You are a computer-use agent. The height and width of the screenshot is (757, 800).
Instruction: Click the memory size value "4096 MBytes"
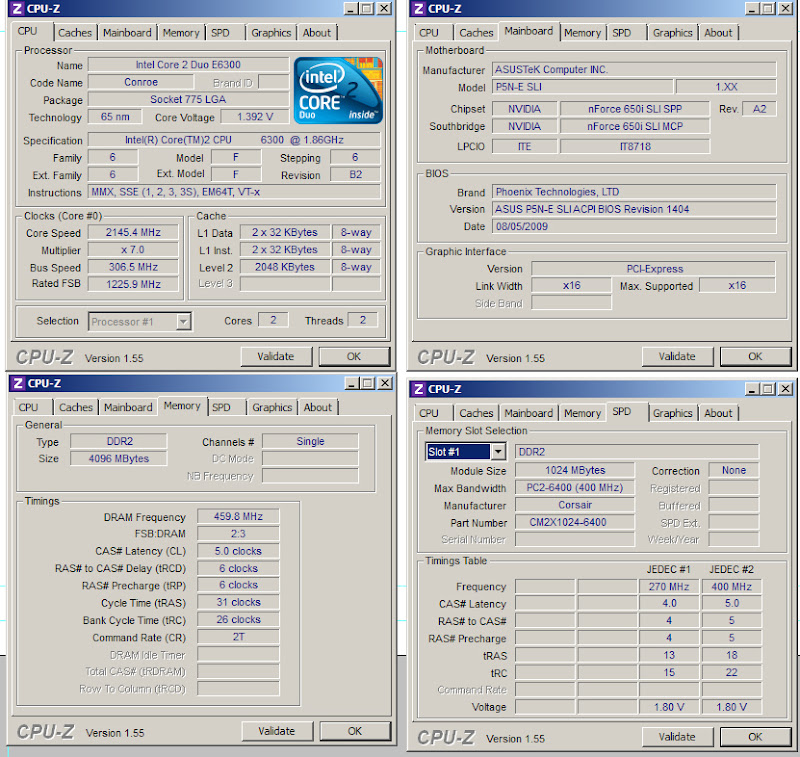point(118,459)
